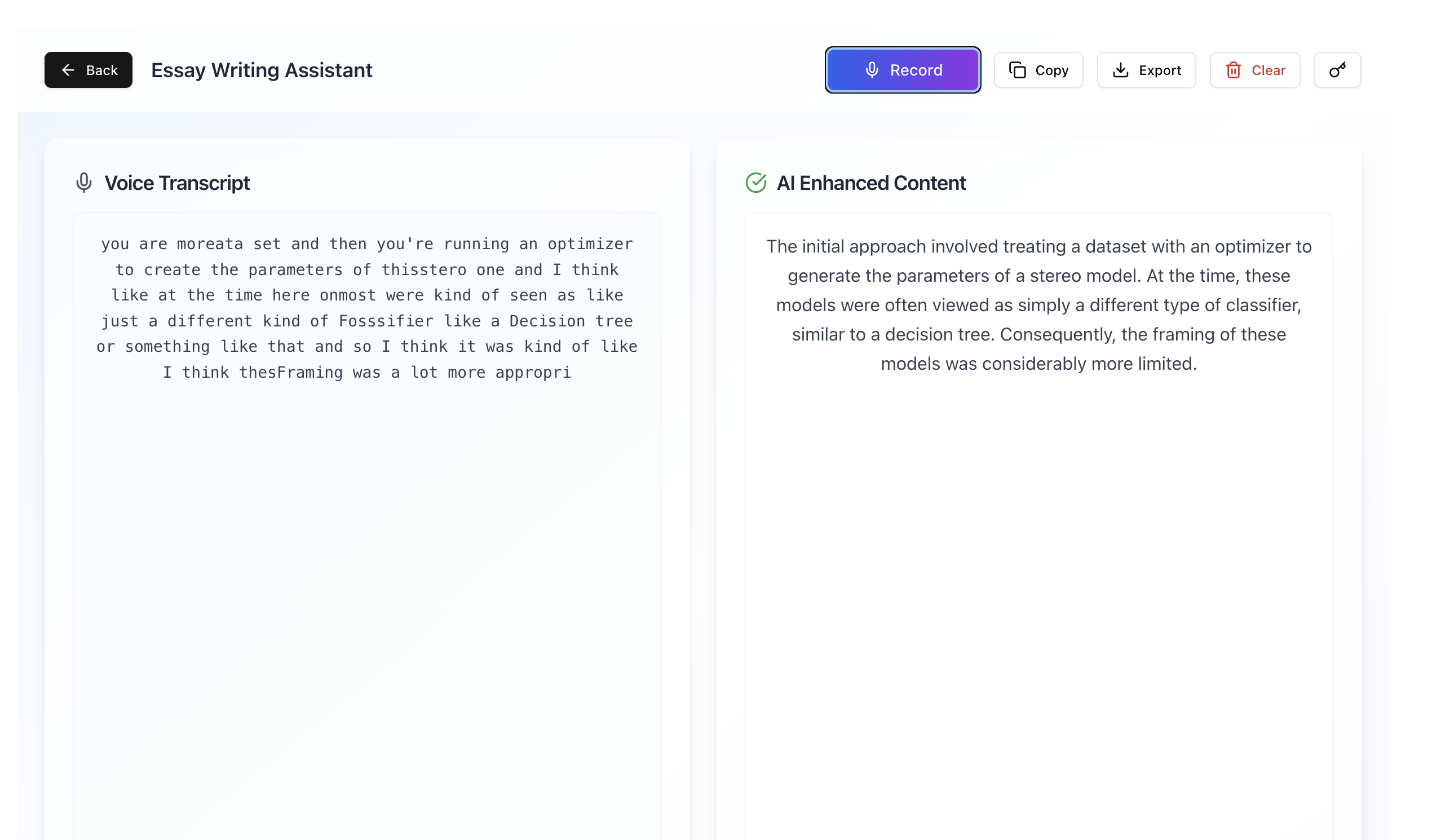Start recording with the Record button
The width and height of the screenshot is (1441, 840).
903,70
